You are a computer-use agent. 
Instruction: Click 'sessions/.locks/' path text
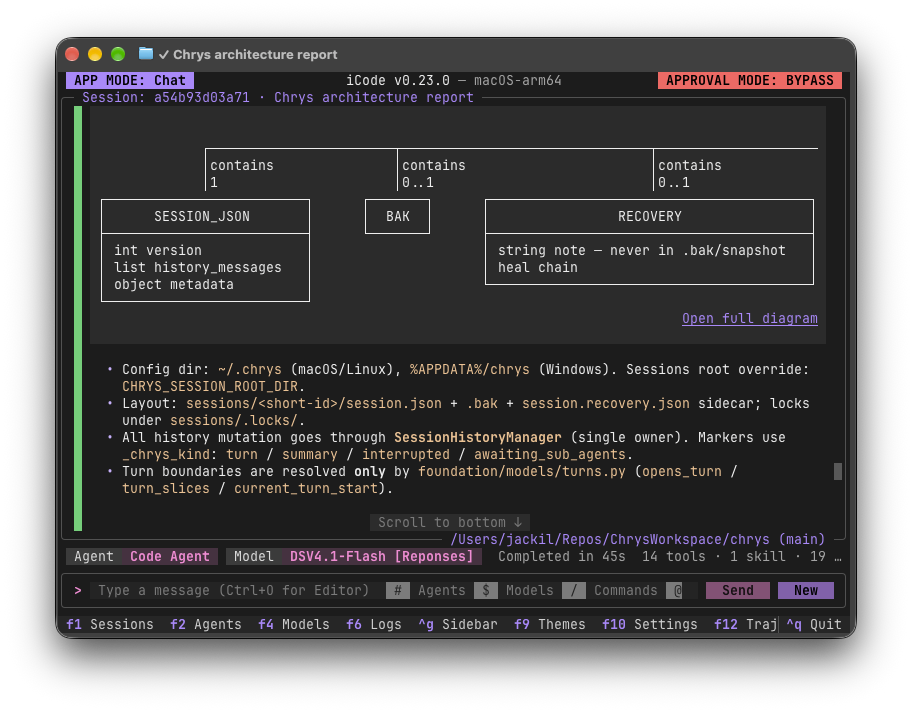(234, 420)
